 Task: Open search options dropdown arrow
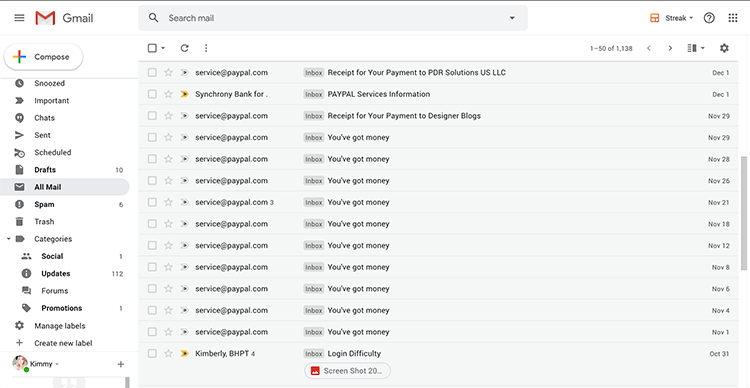(x=512, y=18)
